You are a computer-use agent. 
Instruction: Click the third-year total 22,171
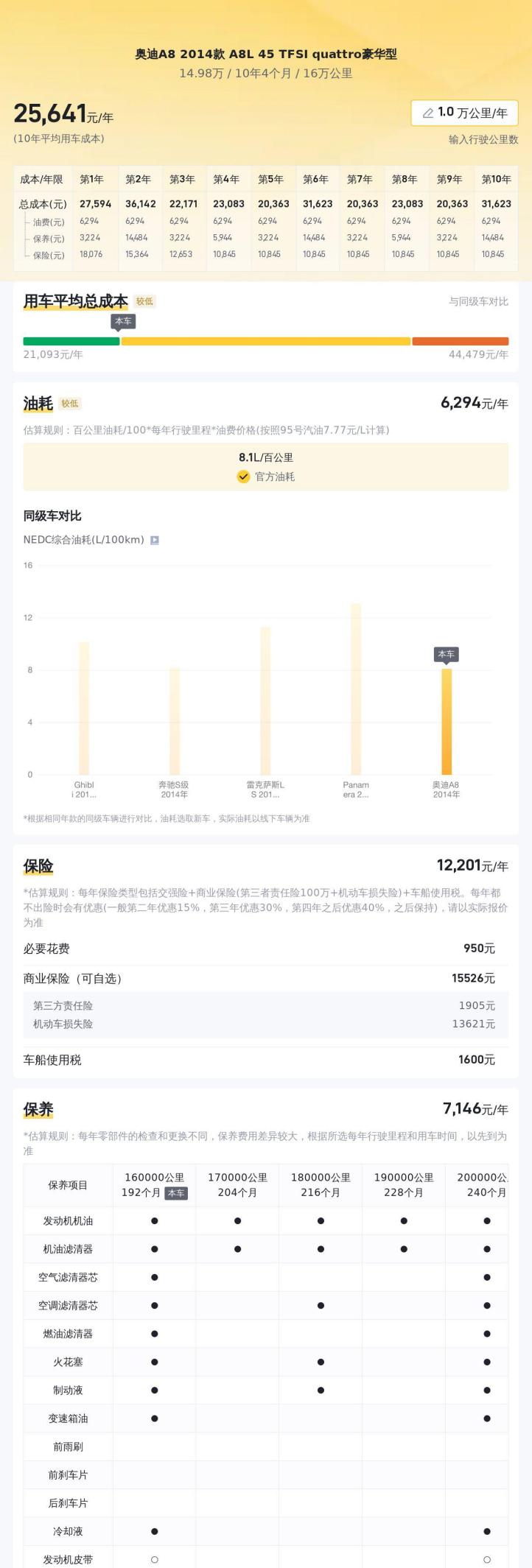[183, 204]
